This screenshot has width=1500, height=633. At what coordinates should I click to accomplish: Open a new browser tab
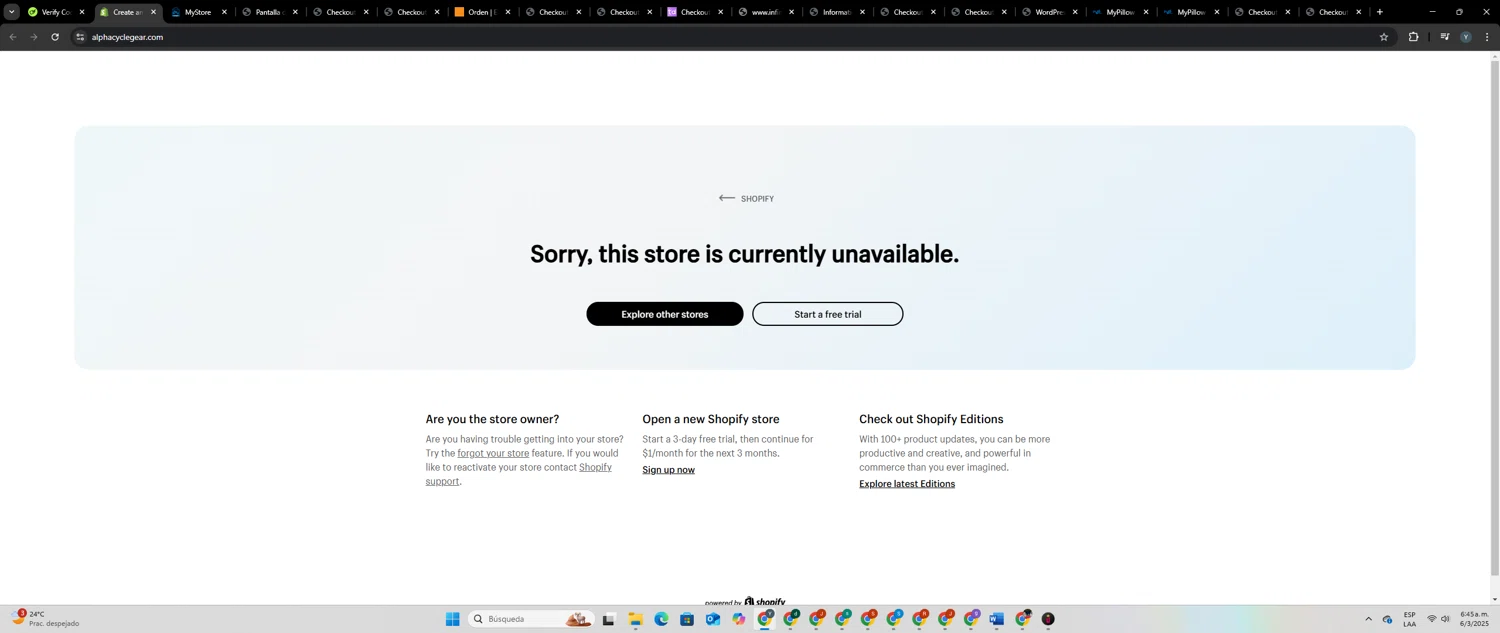pyautogui.click(x=1380, y=12)
